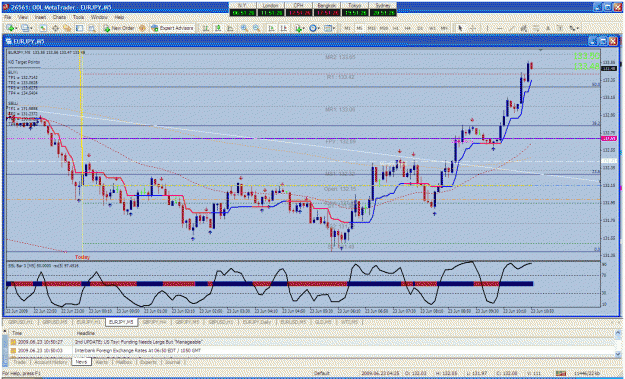Select the Draw Horizontal Line tool
Image resolution: width=625 pixels, height=379 pixels.
(x=499, y=28)
